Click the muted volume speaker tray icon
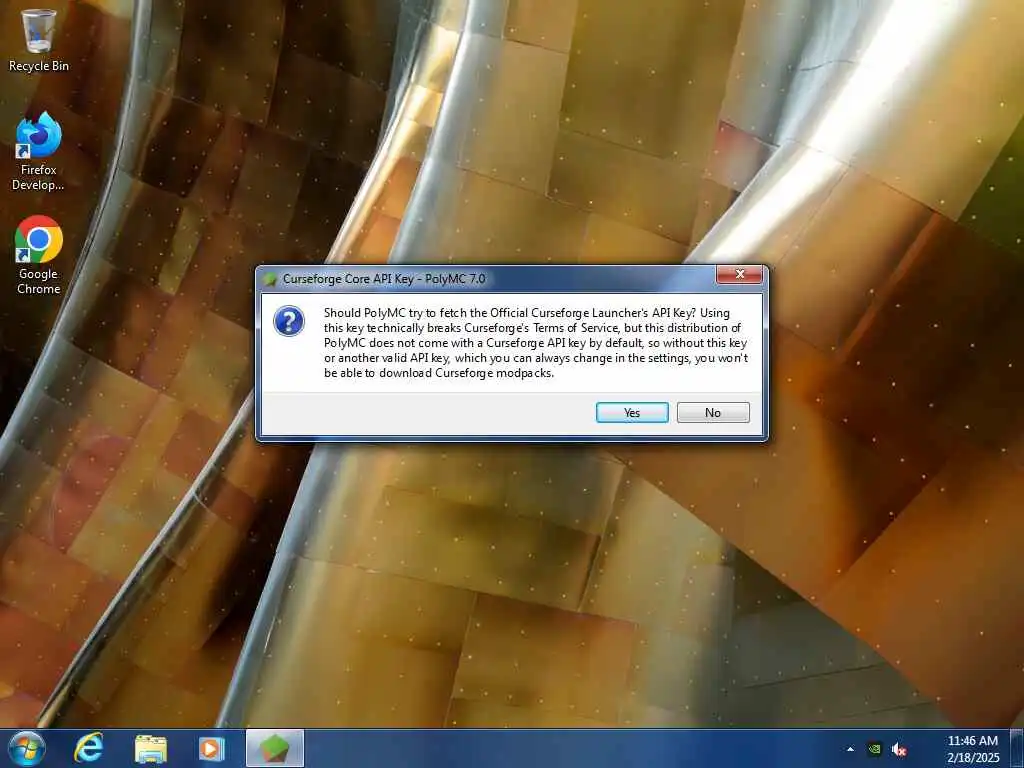 point(899,749)
